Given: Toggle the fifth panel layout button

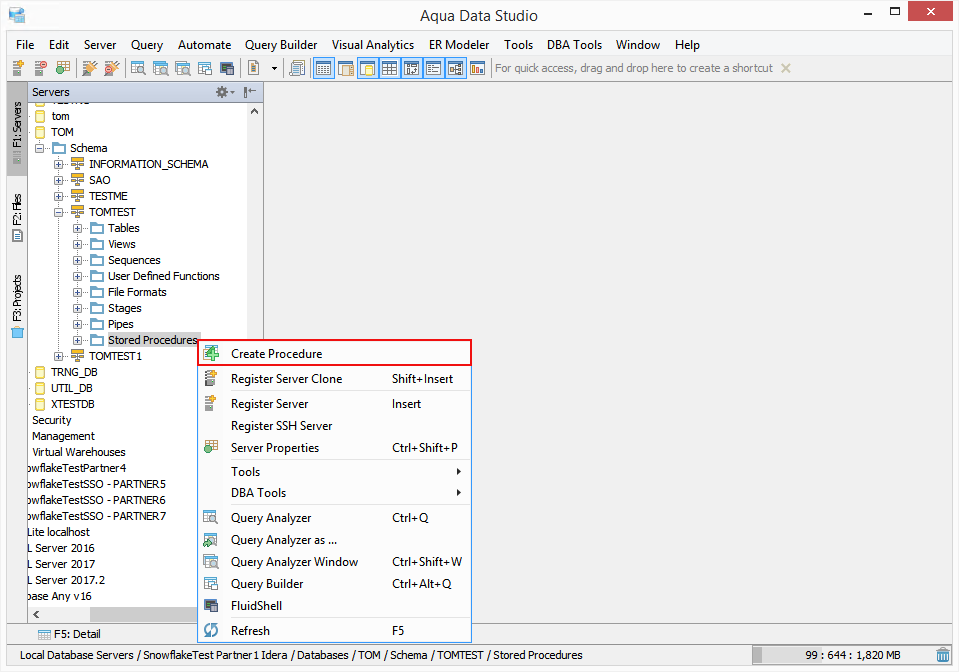Looking at the screenshot, I should pyautogui.click(x=412, y=68).
